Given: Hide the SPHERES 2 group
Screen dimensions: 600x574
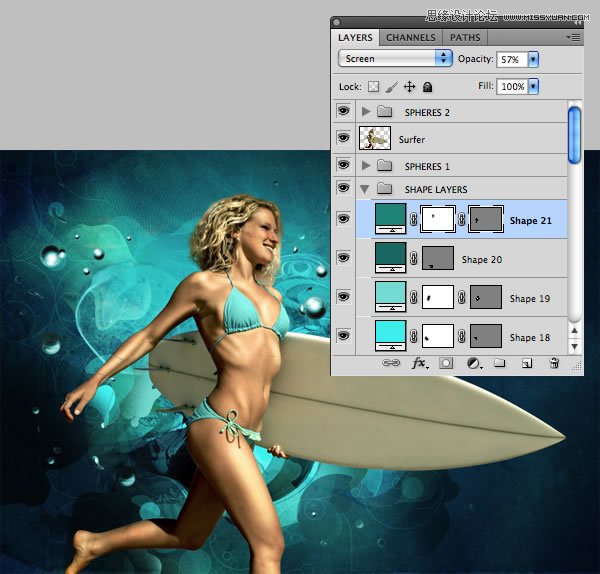Looking at the screenshot, I should click(343, 111).
